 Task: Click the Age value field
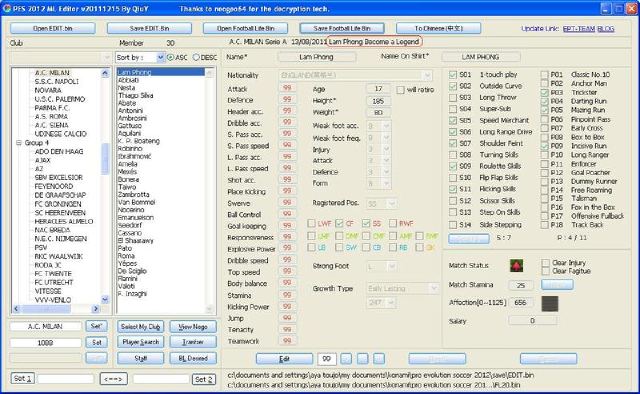click(378, 89)
